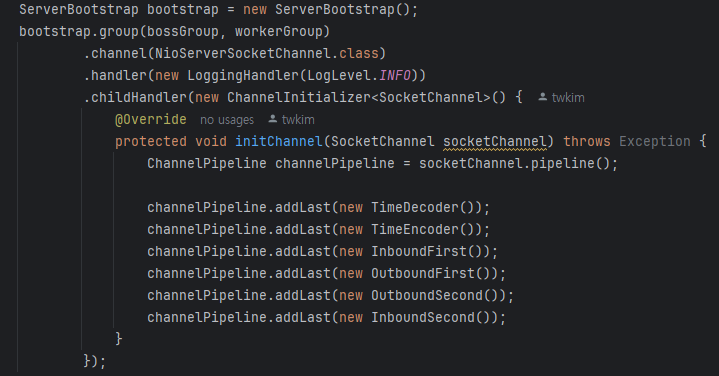Click the NioServerSocketChannel class name

[243, 54]
